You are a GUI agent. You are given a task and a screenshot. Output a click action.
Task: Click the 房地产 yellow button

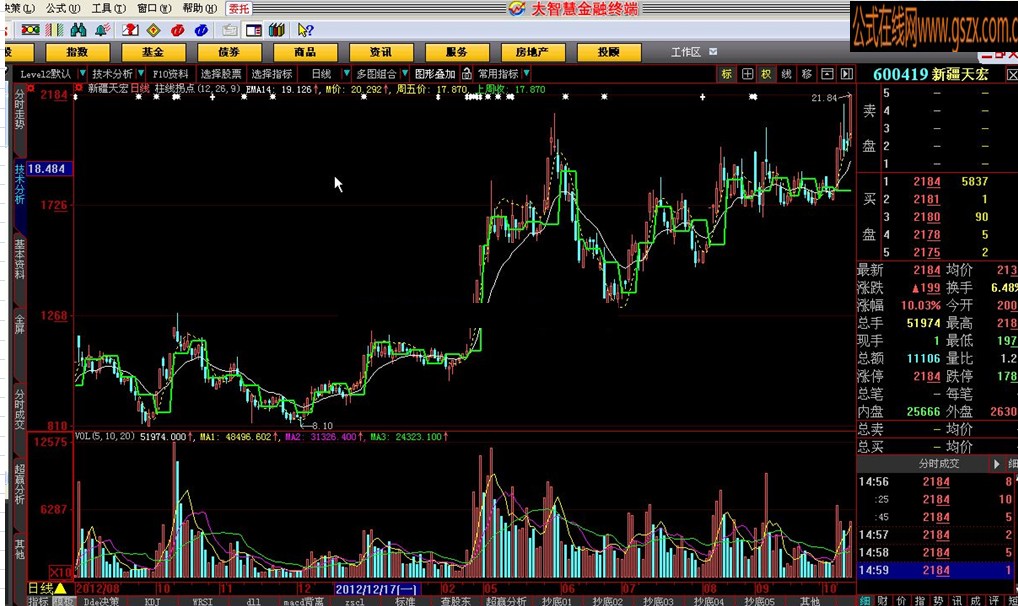coord(533,52)
